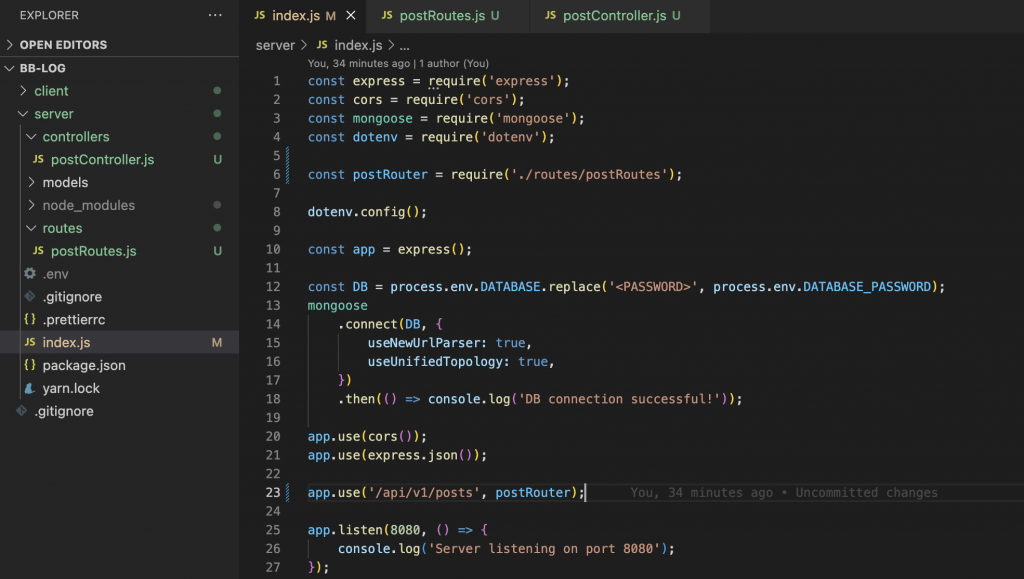Click the M status badge on index.js row
The width and height of the screenshot is (1024, 579).
(217, 342)
